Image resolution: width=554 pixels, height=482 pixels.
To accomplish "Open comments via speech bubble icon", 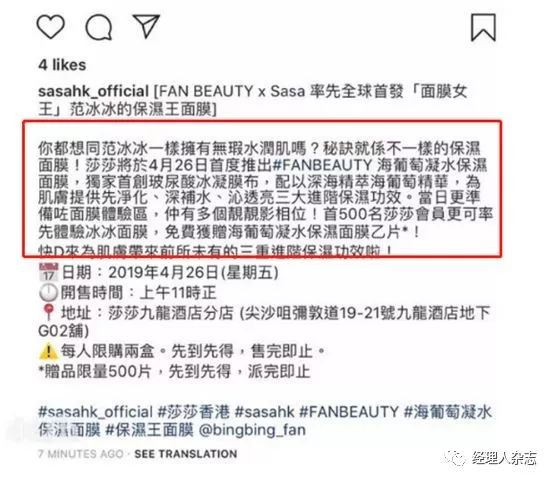I will point(99,27).
